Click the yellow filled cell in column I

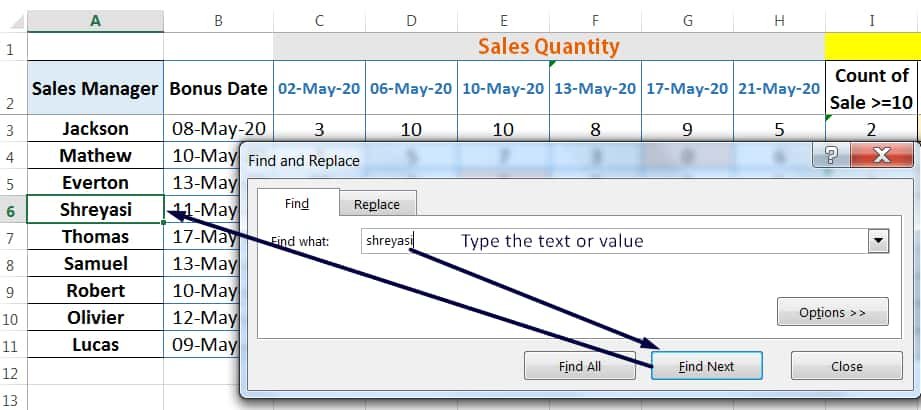[873, 47]
